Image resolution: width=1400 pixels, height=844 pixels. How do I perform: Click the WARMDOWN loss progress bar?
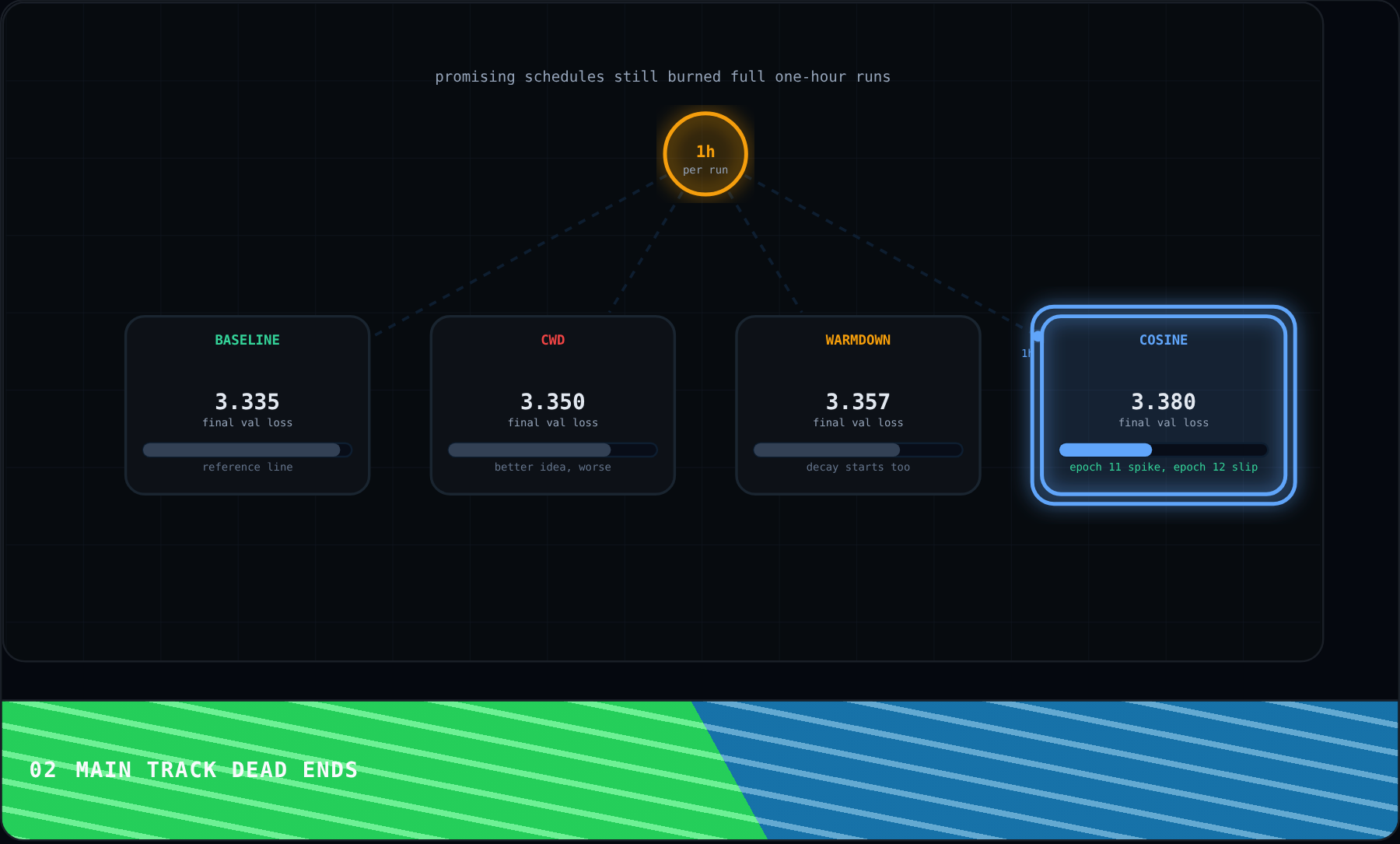[858, 450]
